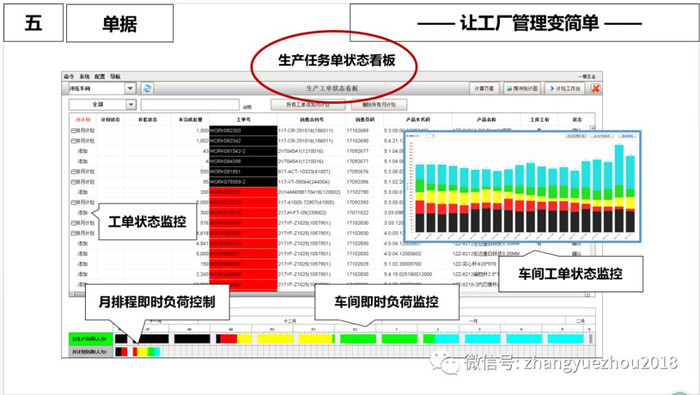Click the WeChat logo icon in watermark
This screenshot has height=395, width=700.
[444, 362]
